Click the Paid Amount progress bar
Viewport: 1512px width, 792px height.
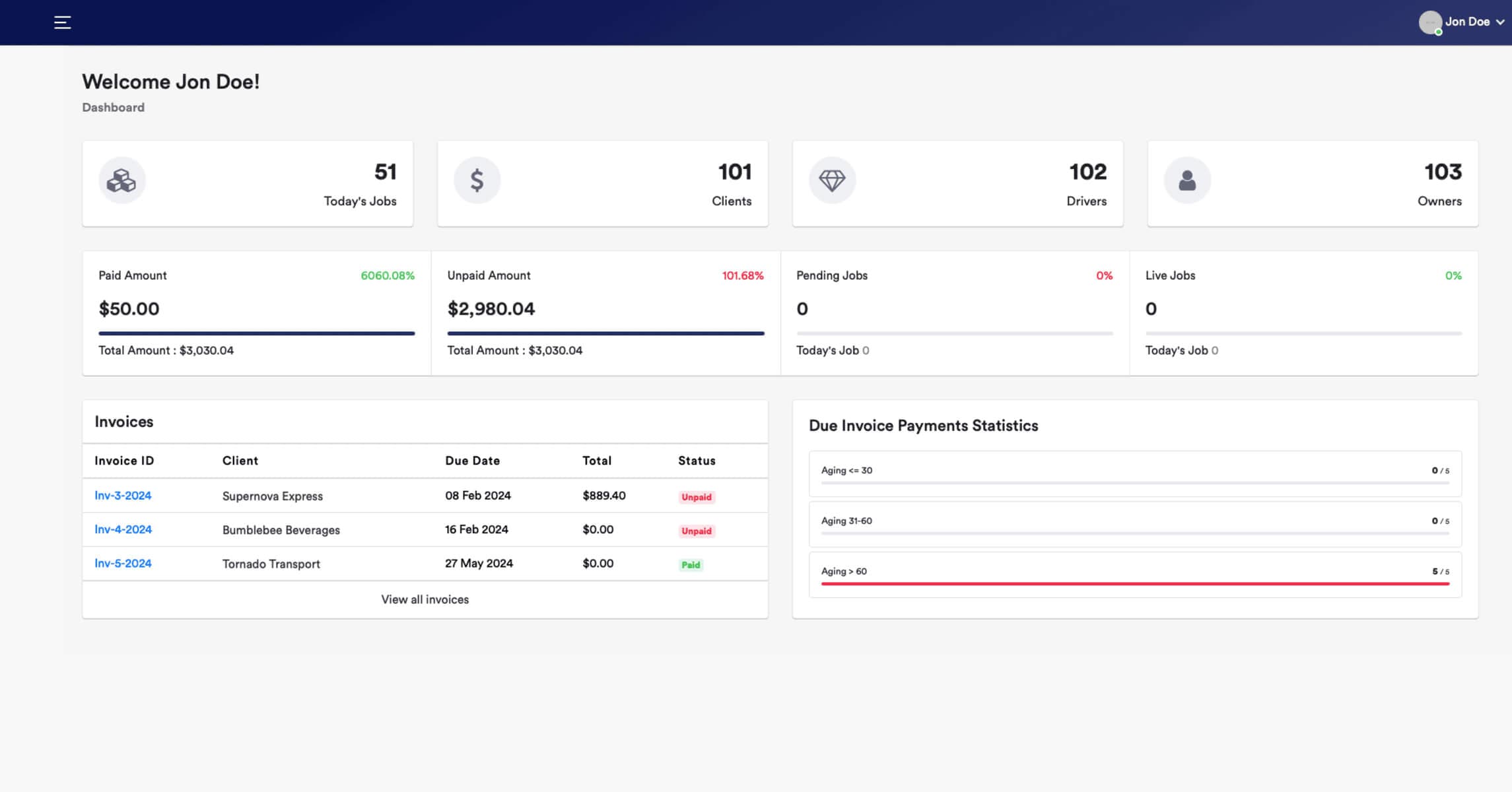[257, 333]
